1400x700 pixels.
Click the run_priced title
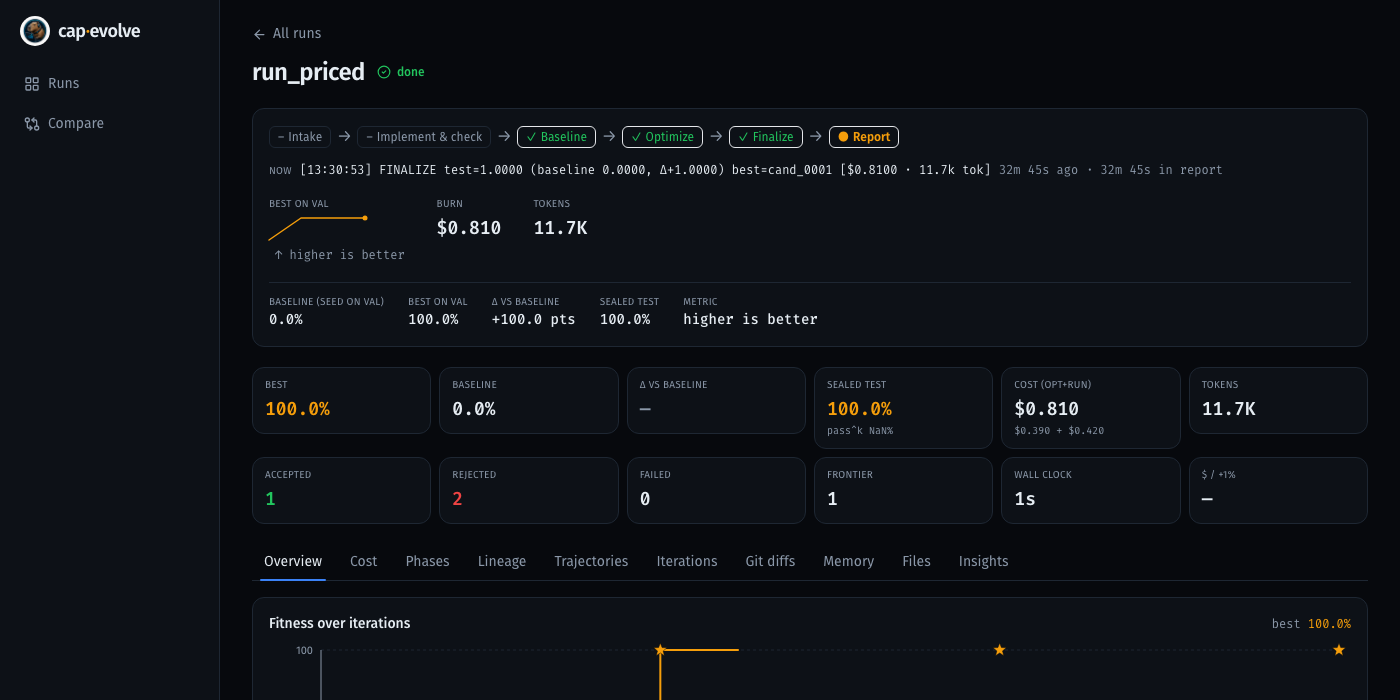tap(309, 72)
